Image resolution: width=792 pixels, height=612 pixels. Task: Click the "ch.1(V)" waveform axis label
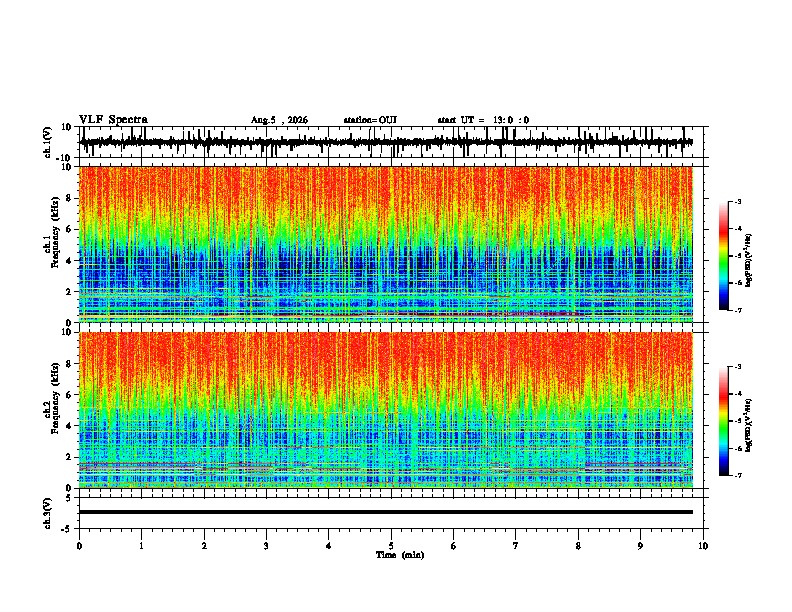(48, 142)
